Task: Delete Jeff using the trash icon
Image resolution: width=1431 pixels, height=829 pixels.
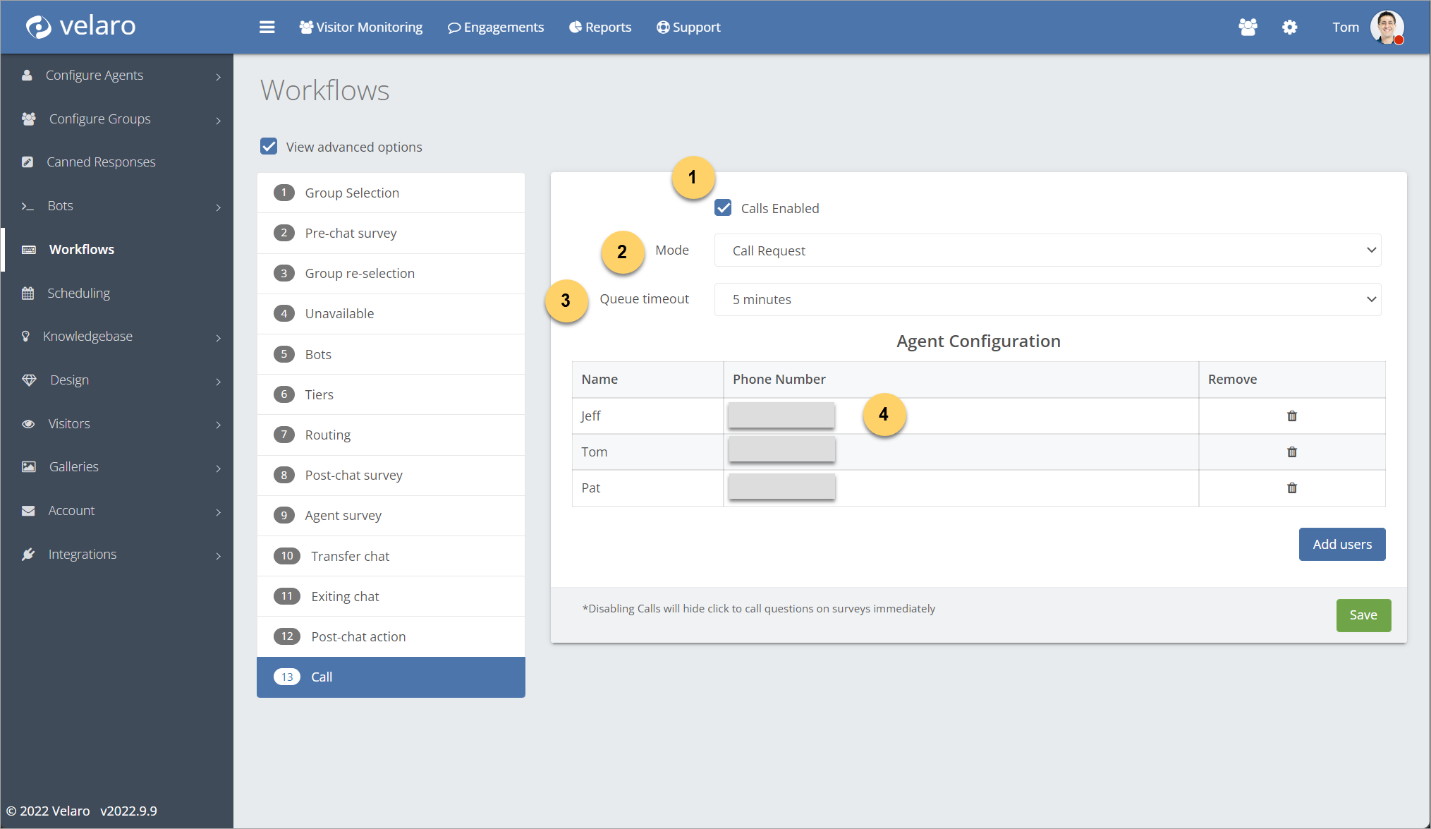Action: click(x=1291, y=416)
